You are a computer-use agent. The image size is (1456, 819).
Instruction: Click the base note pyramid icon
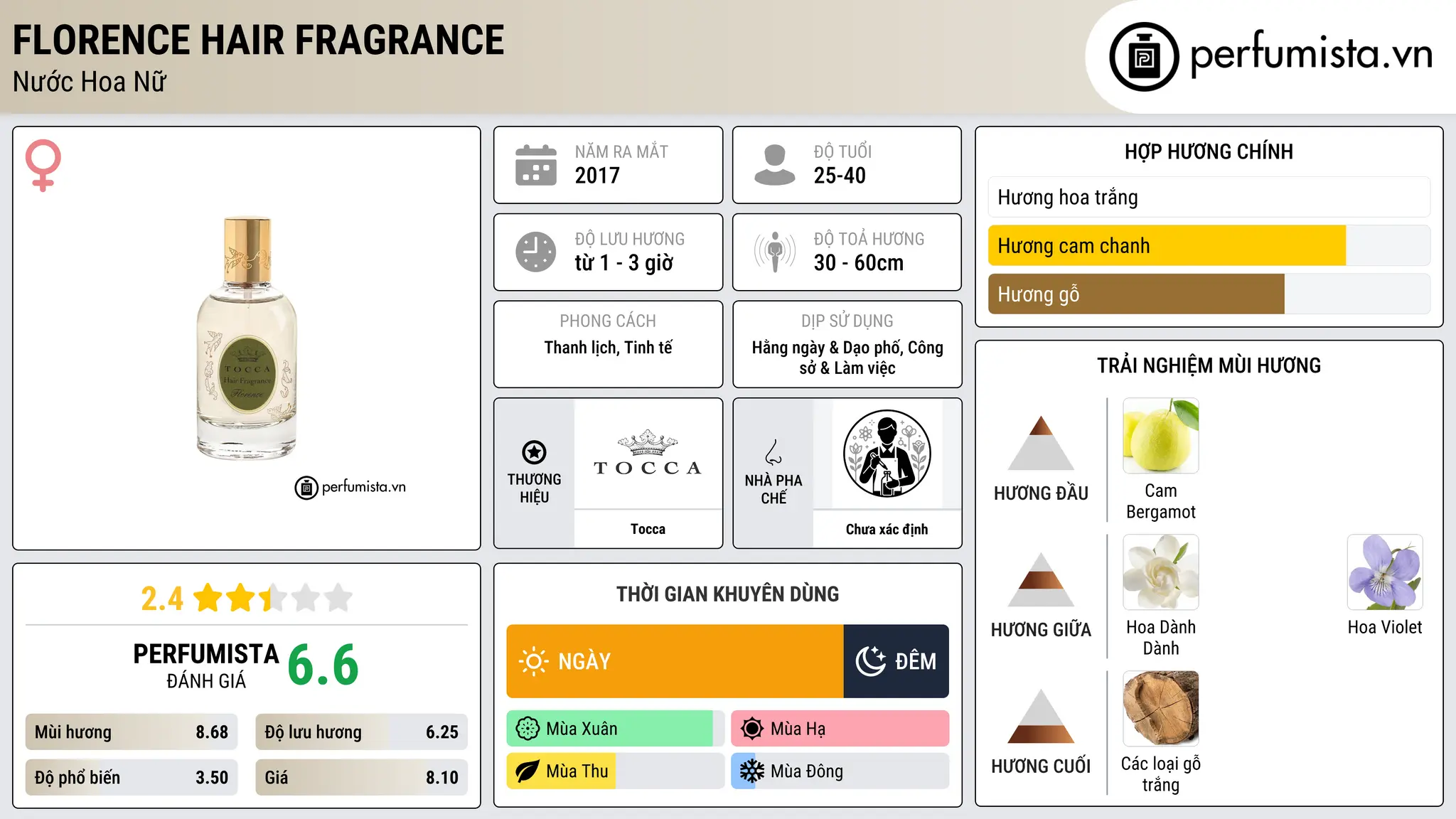click(1041, 716)
